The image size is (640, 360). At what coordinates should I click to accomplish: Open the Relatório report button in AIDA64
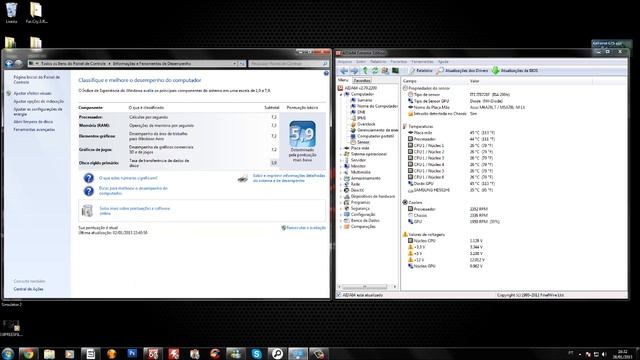[x=421, y=71]
